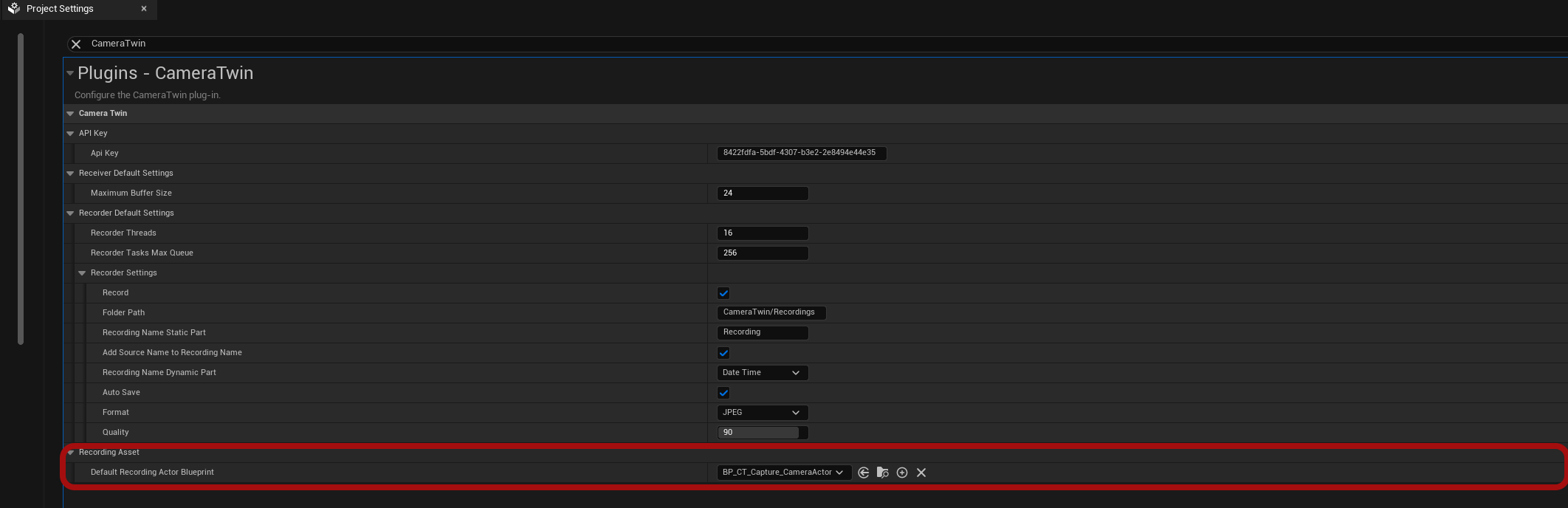Click the Api Key input field
The image size is (1568, 508).
coord(800,153)
